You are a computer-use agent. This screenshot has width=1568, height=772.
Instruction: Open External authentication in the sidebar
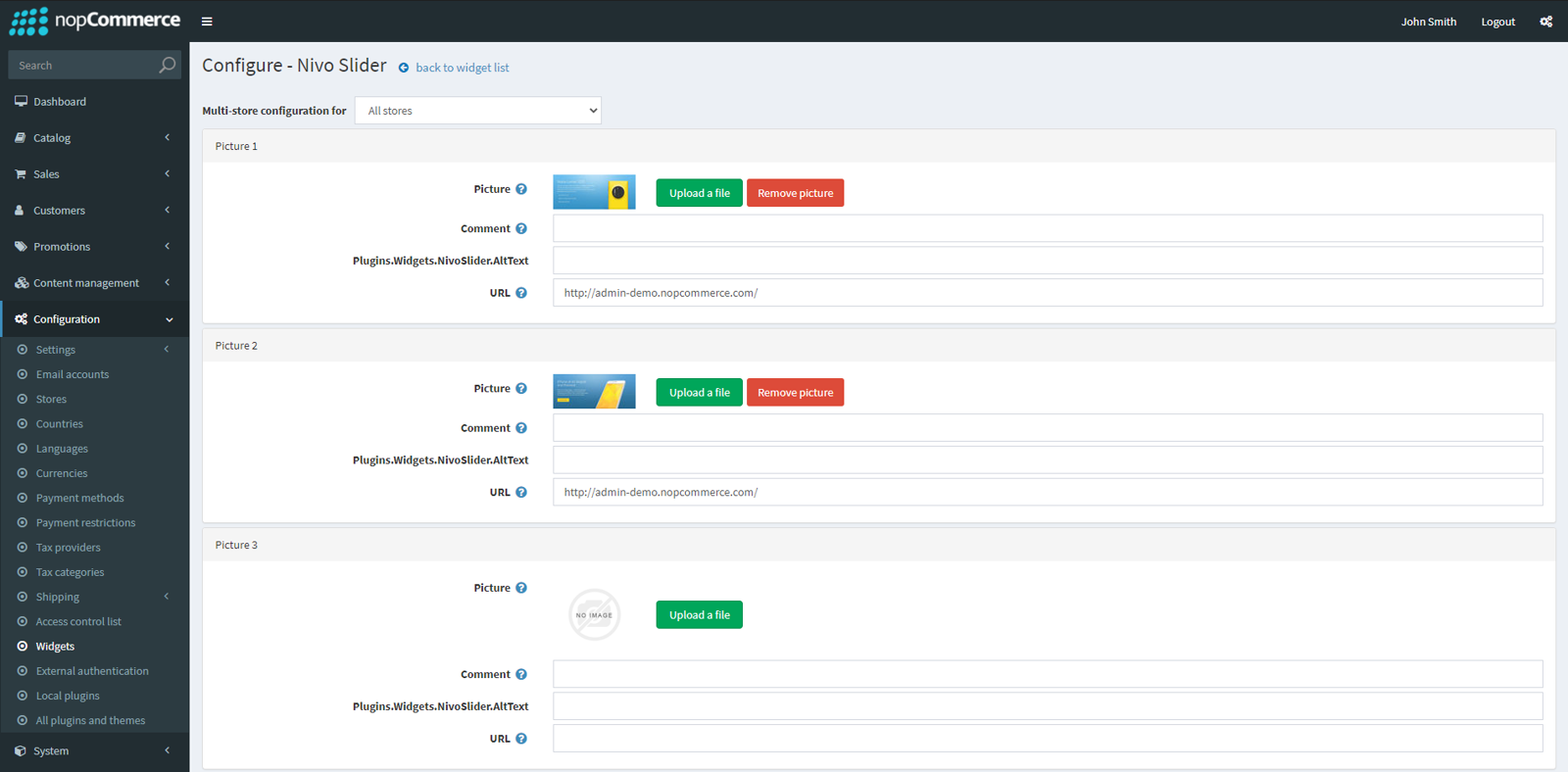pyautogui.click(x=92, y=671)
